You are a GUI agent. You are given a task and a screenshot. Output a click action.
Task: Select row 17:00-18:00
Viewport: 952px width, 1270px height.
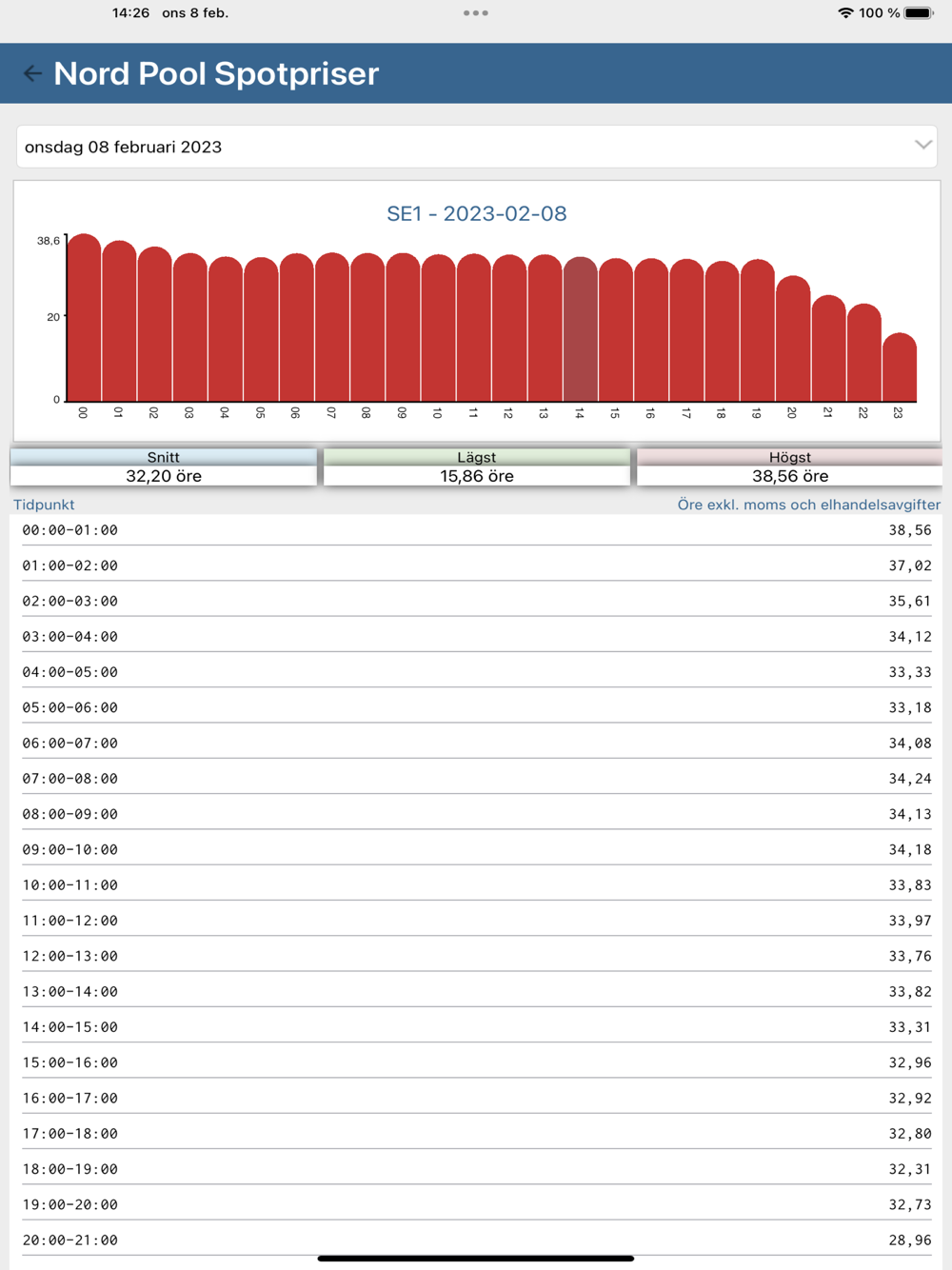tap(476, 1134)
